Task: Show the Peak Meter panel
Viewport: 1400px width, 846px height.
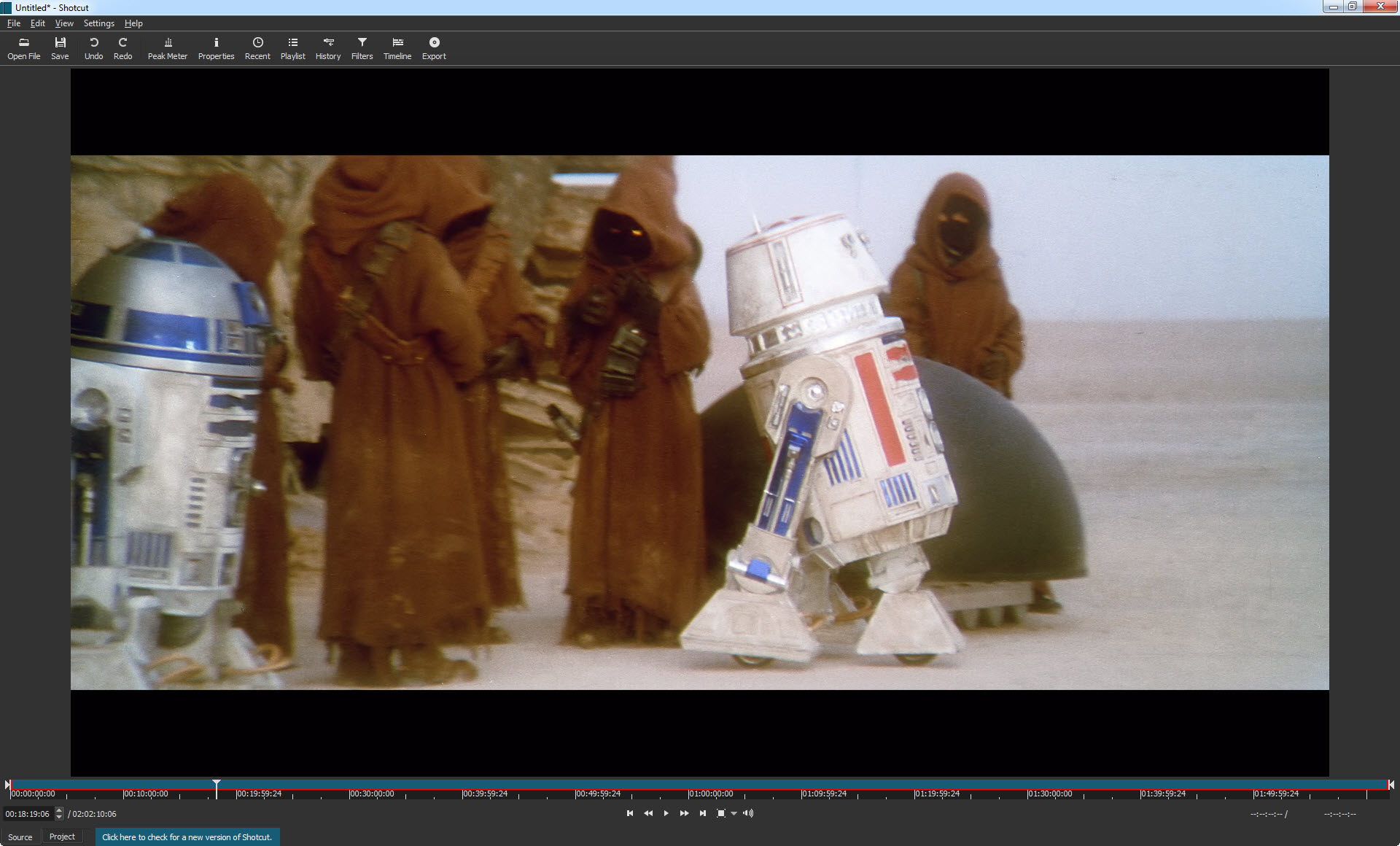Action: 168,48
